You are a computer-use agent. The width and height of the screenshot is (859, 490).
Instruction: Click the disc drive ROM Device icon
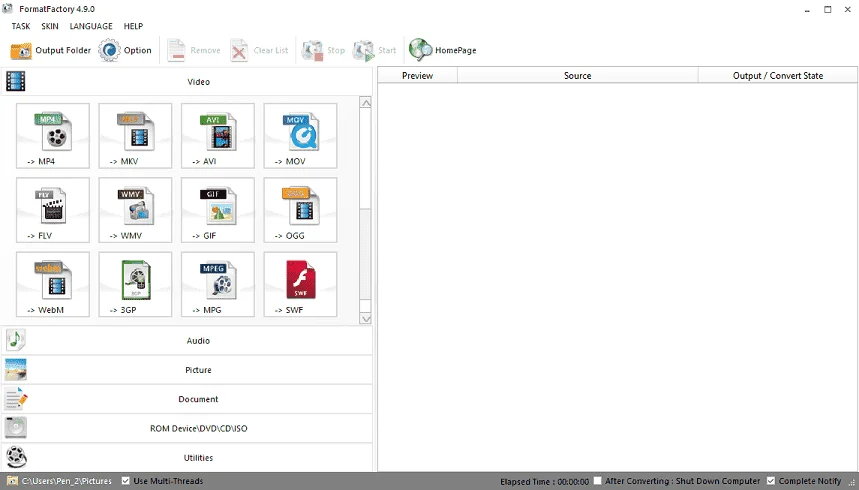(x=15, y=428)
